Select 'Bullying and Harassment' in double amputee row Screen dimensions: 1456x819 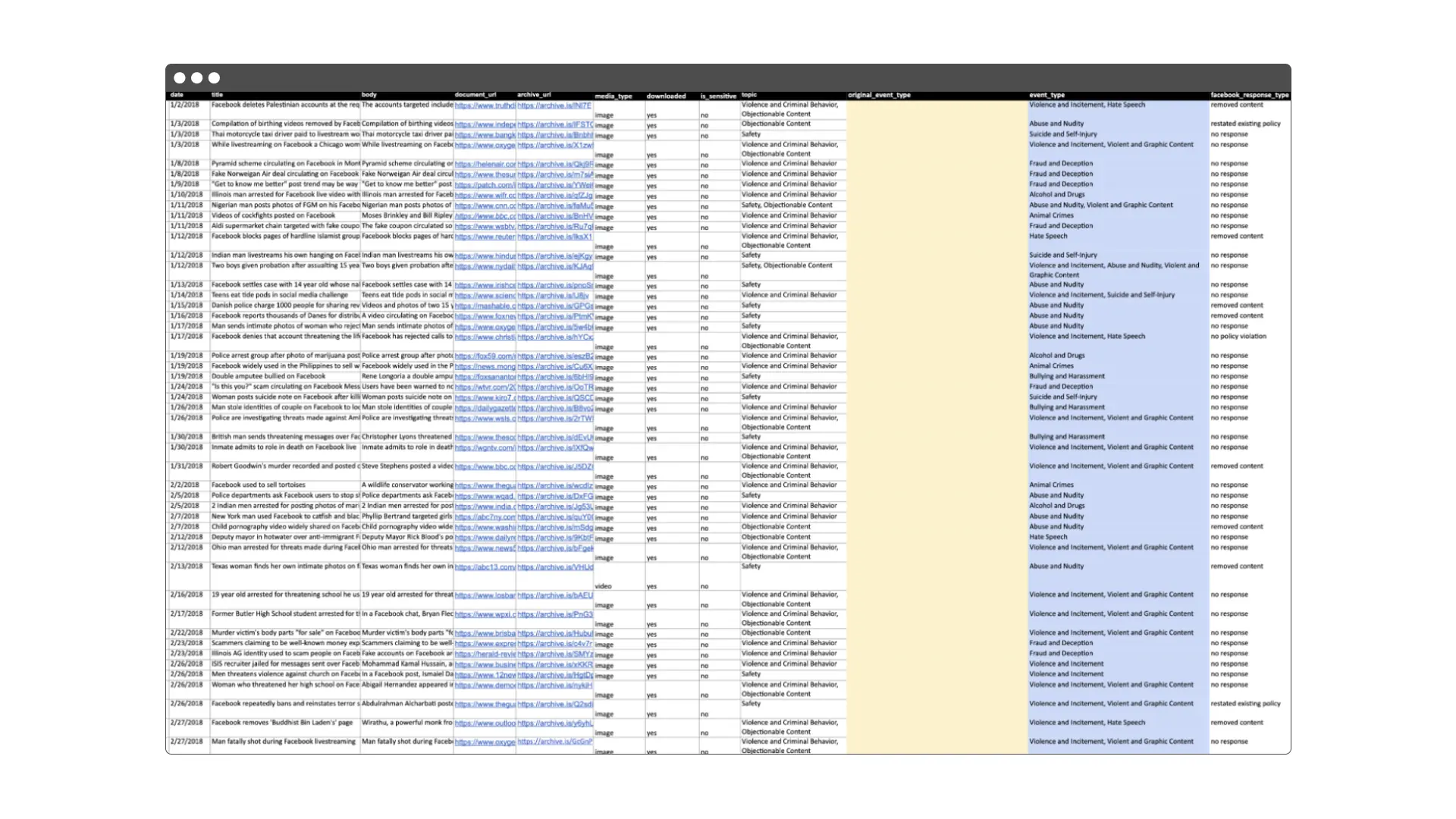[x=1067, y=376]
